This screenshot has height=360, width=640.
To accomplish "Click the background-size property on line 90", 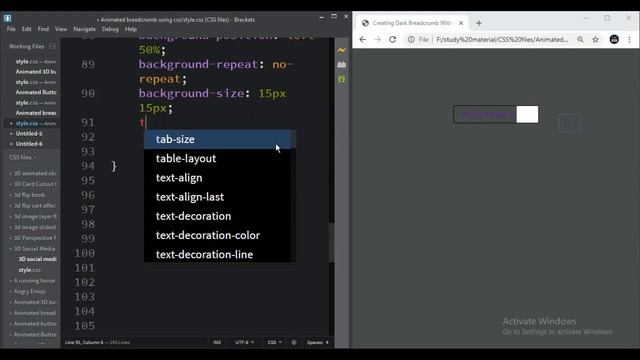I will pyautogui.click(x=191, y=93).
